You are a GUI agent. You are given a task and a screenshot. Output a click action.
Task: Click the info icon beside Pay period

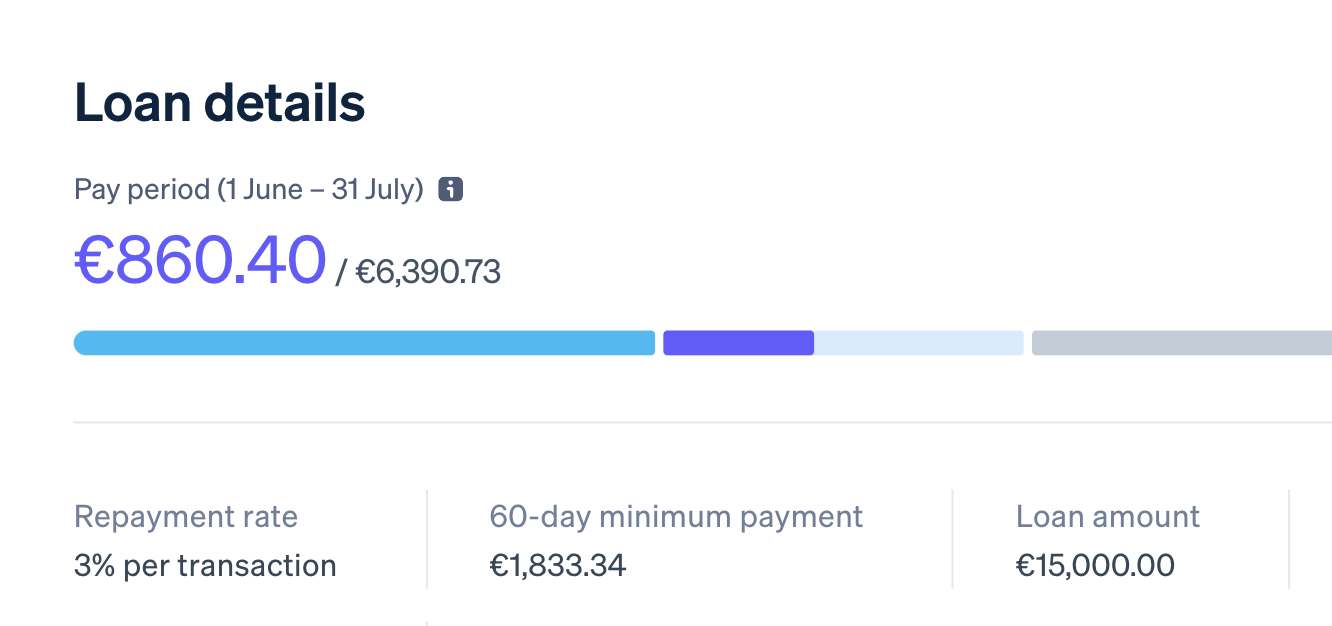coord(451,189)
